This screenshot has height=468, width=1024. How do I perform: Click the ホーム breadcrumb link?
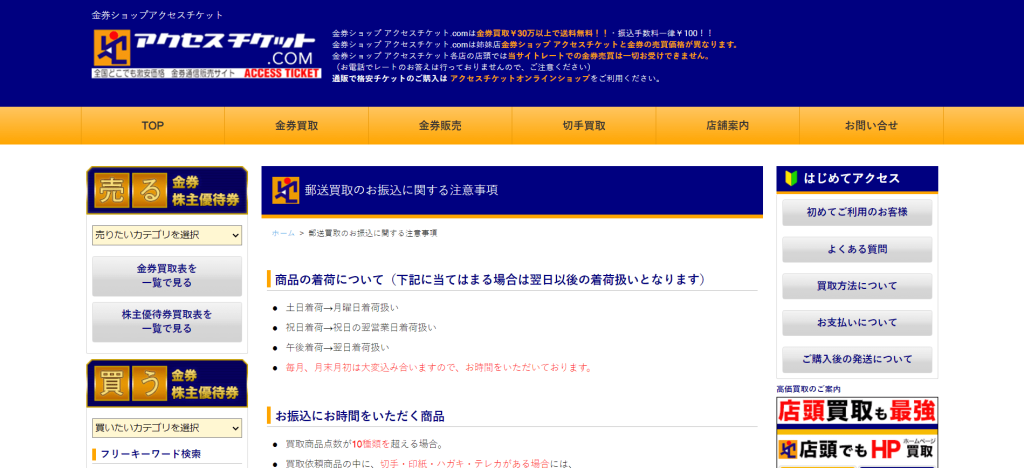click(283, 233)
